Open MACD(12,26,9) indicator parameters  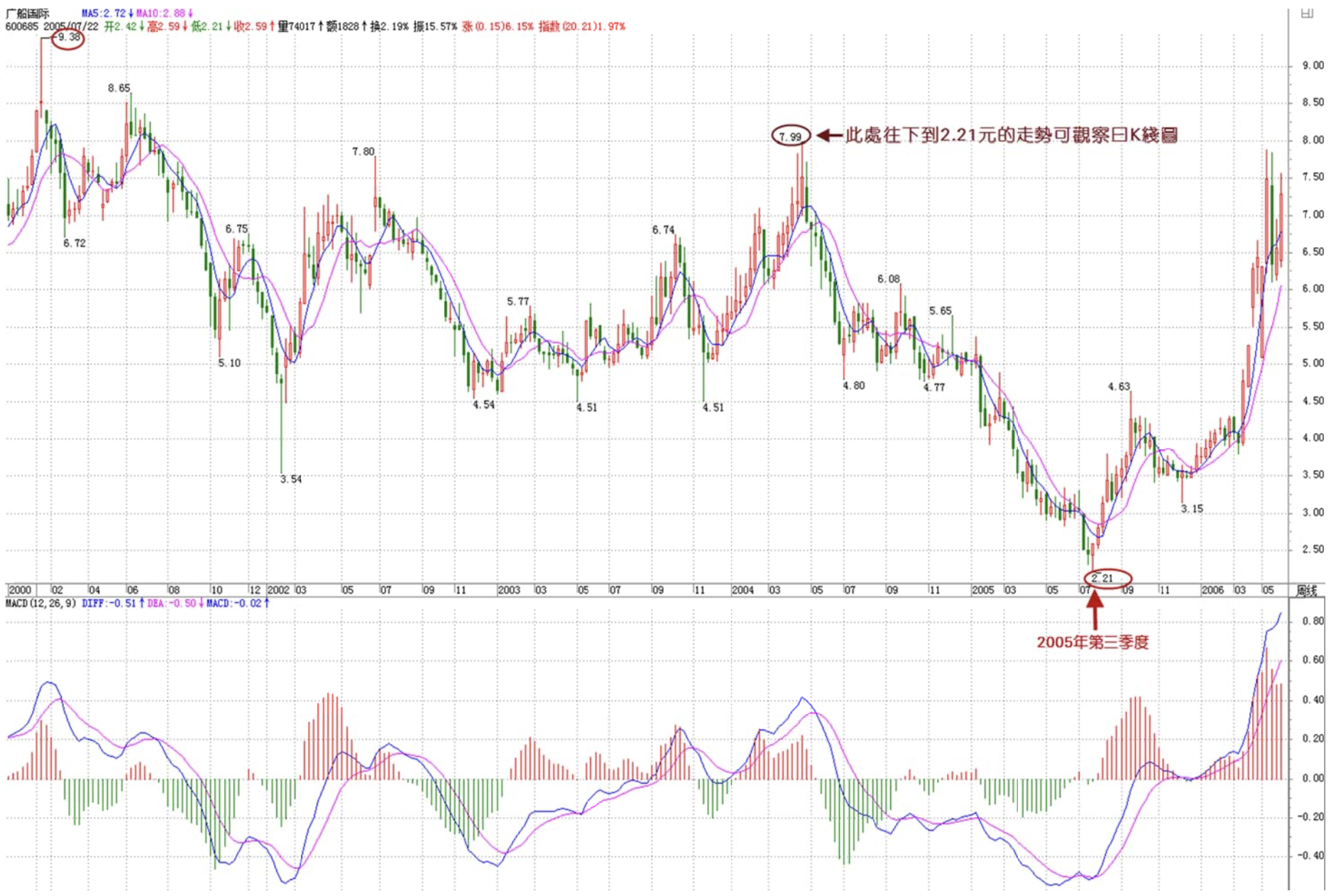click(x=40, y=603)
